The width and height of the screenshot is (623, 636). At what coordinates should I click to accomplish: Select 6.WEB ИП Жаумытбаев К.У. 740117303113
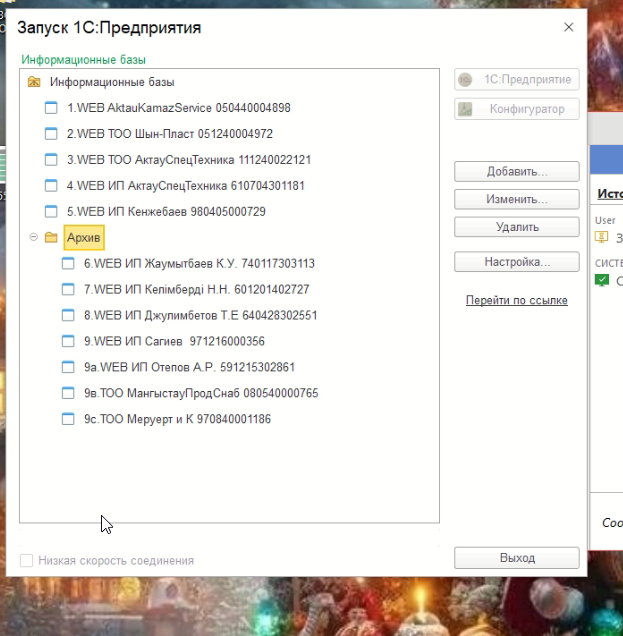tap(200, 264)
